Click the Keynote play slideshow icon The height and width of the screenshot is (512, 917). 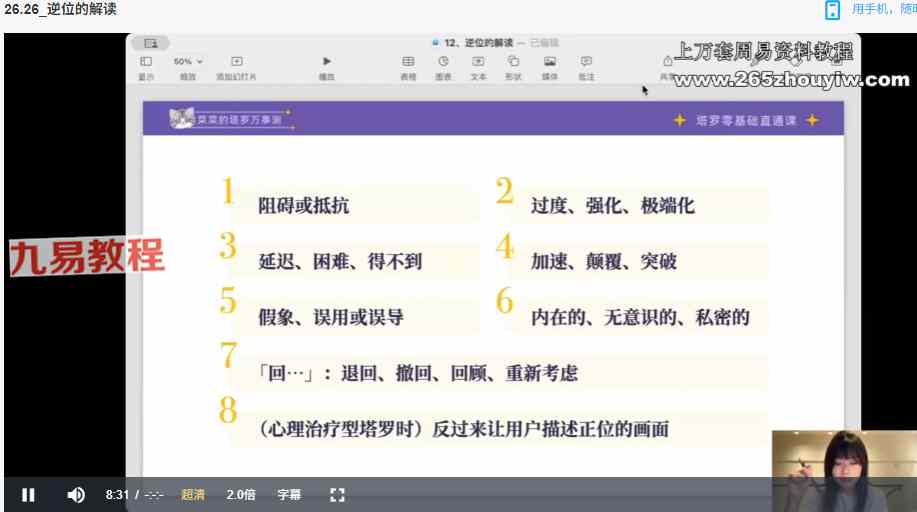point(326,62)
